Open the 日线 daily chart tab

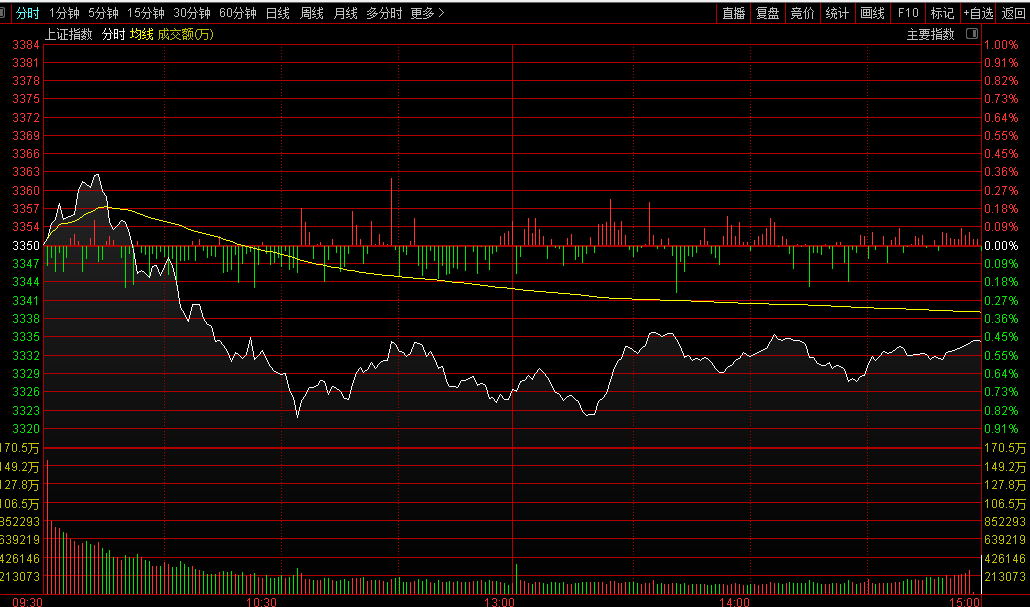(277, 13)
